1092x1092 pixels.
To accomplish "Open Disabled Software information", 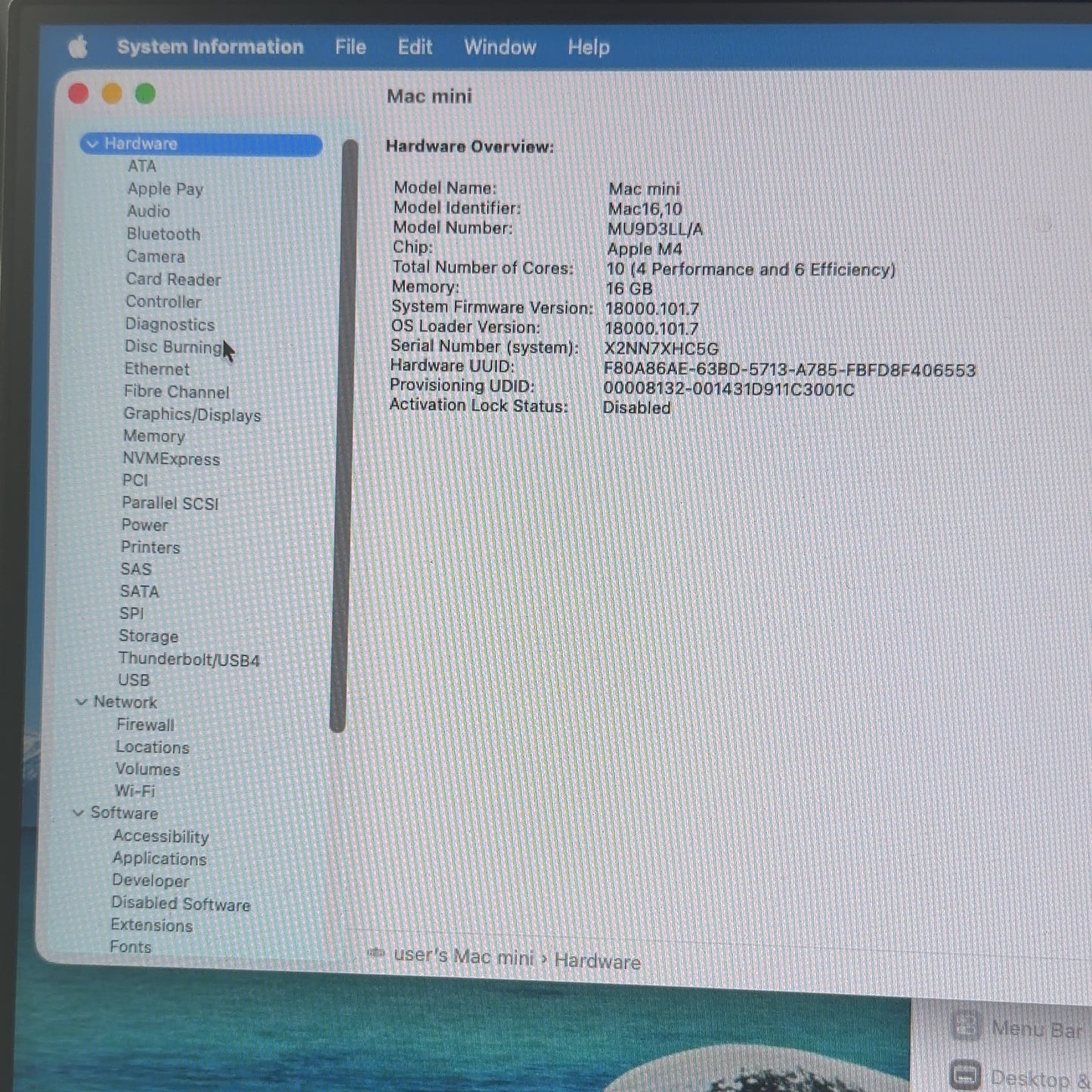I will (181, 904).
